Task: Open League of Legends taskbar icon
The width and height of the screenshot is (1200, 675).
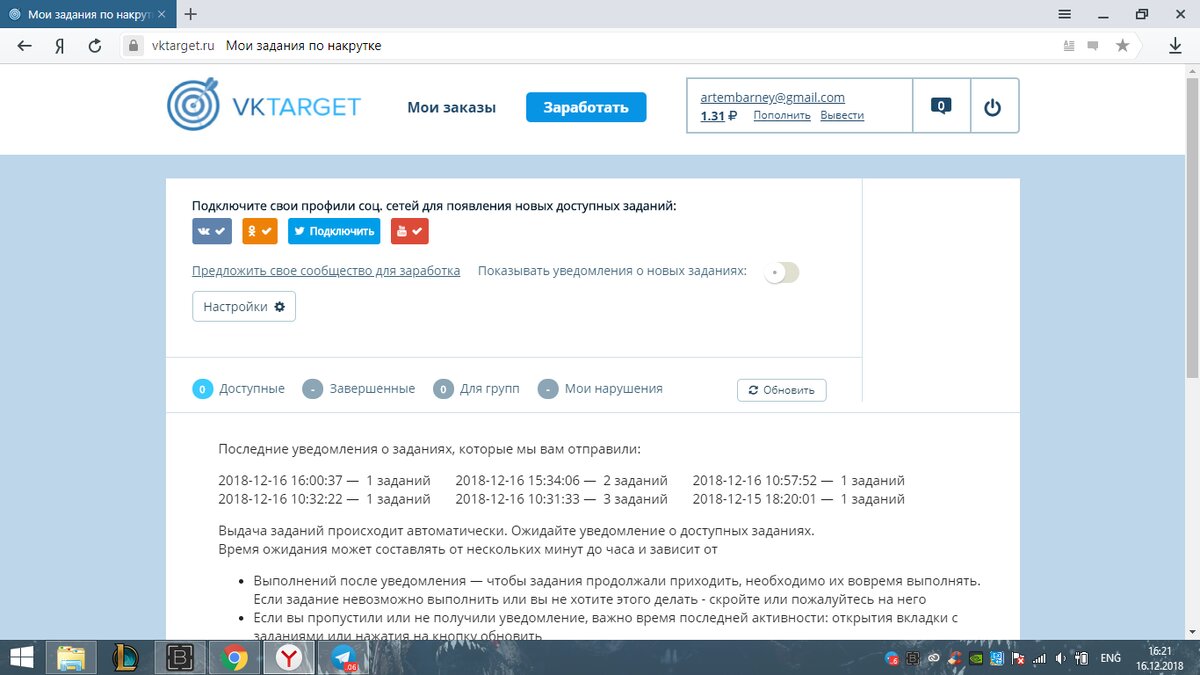Action: click(125, 657)
